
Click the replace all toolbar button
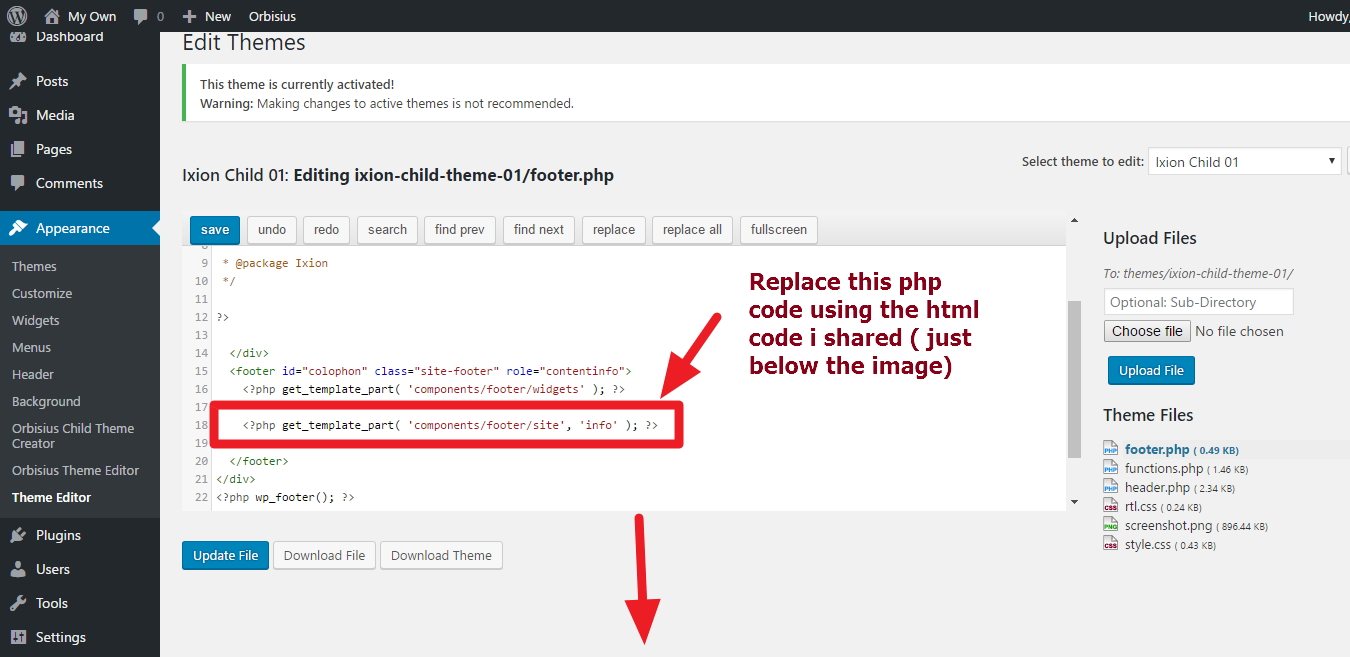pyautogui.click(x=692, y=229)
